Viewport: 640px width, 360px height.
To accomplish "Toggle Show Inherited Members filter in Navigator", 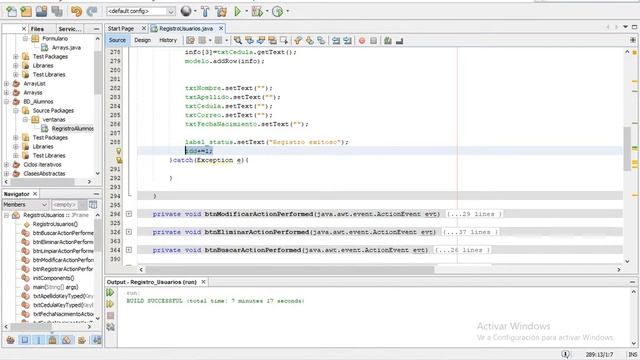I will pyautogui.click(x=11, y=340).
